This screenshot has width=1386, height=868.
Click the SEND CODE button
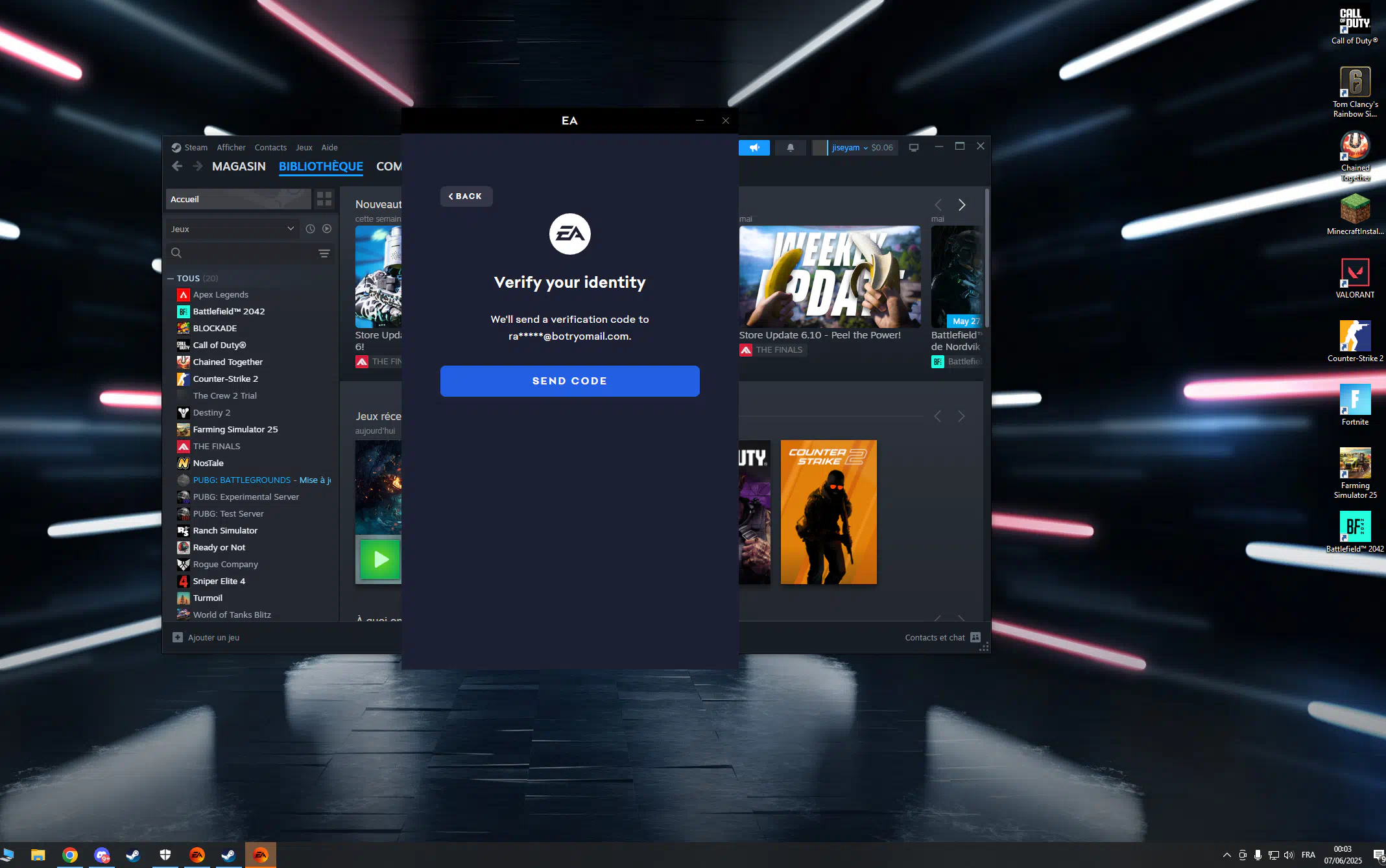click(569, 381)
